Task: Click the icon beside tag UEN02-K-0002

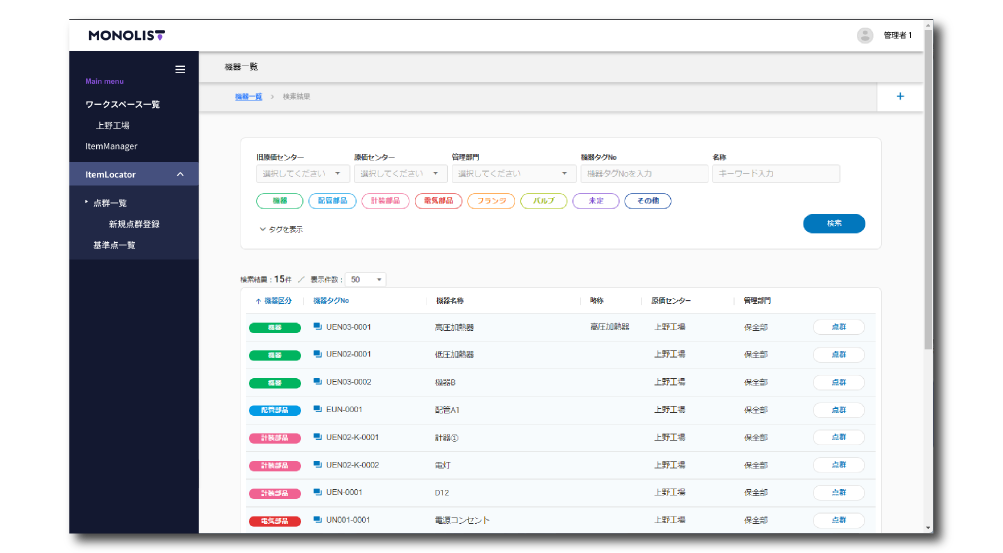Action: [x=317, y=465]
